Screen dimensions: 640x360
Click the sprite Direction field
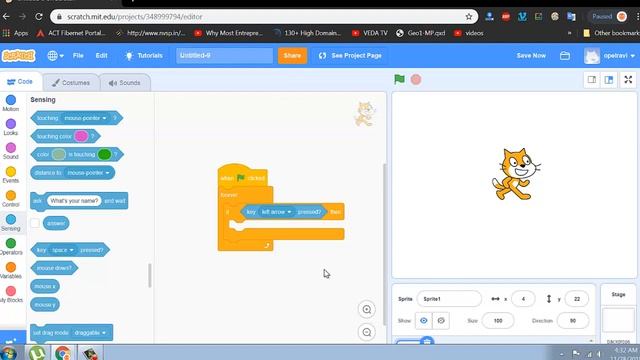[573, 321]
